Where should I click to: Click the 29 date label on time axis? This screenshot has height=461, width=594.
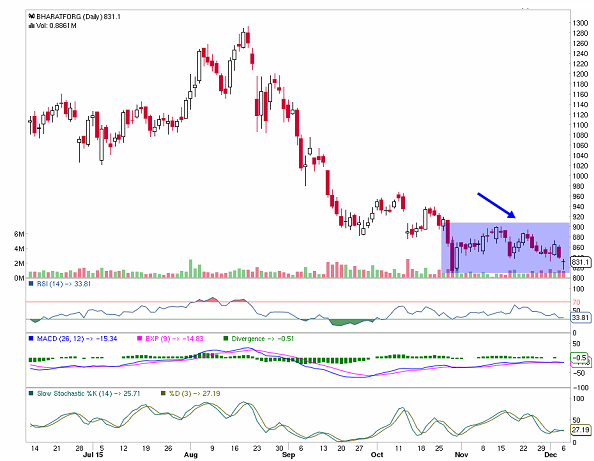coord(542,448)
